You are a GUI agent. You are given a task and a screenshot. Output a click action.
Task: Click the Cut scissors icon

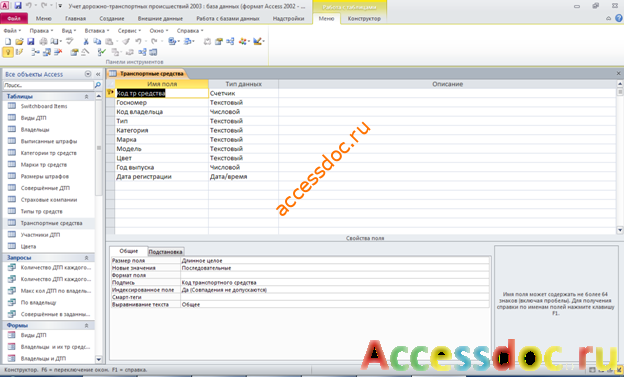86,41
